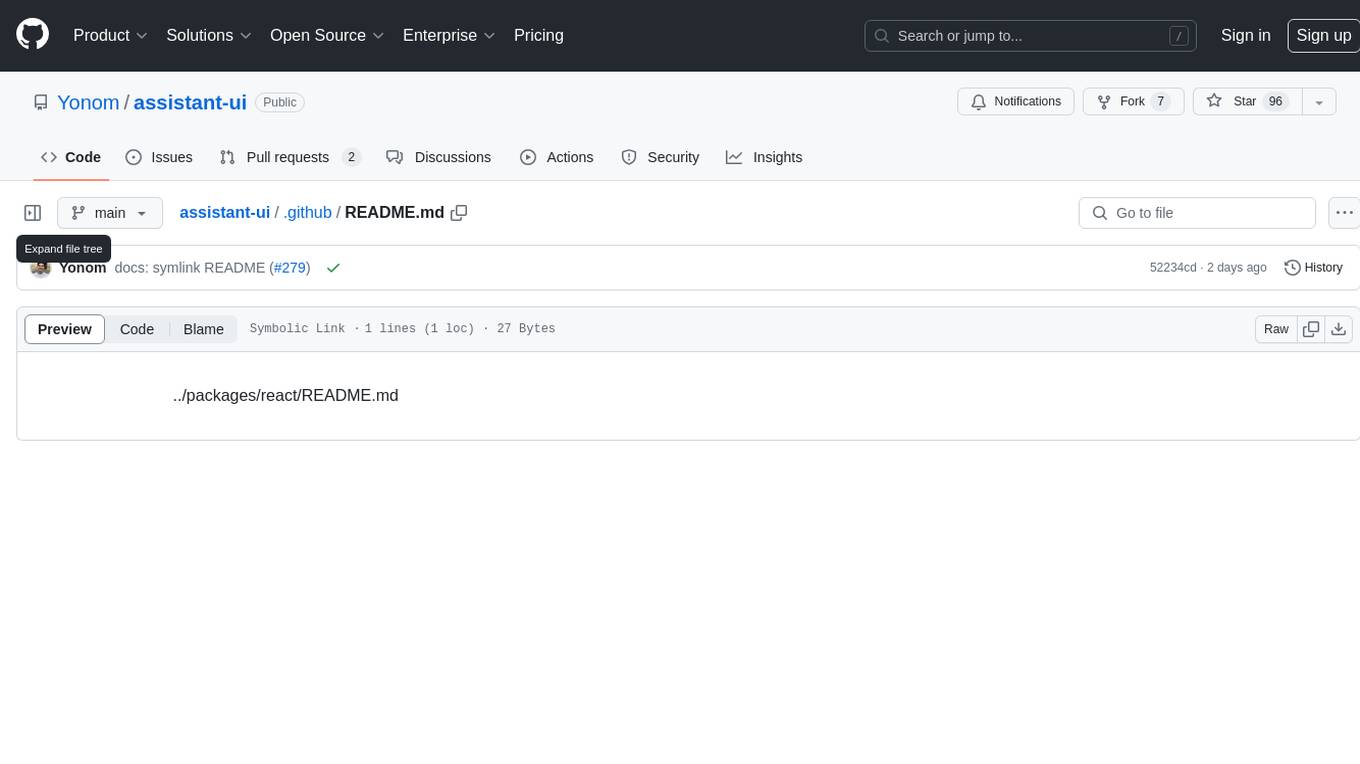
Task: Expand the Solutions menu
Action: (209, 35)
